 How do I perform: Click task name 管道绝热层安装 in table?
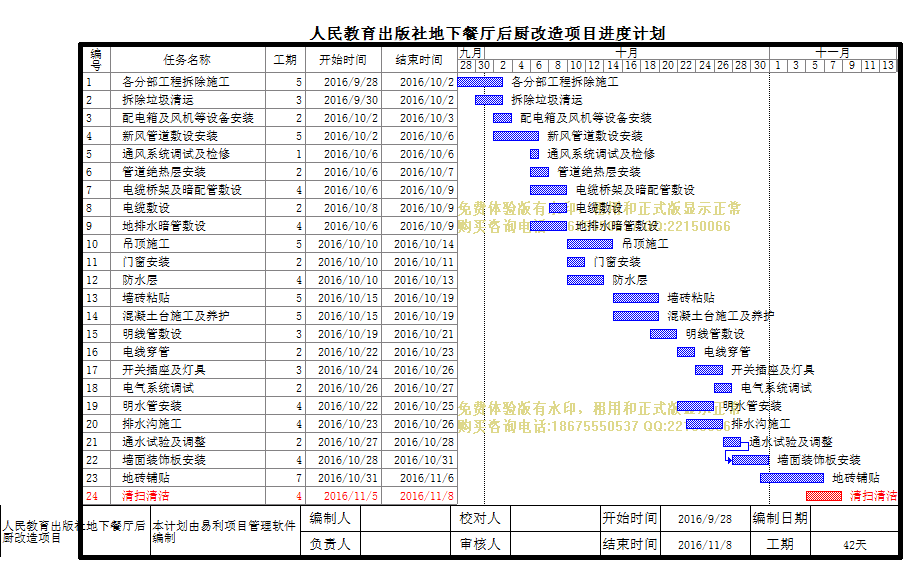coord(164,172)
